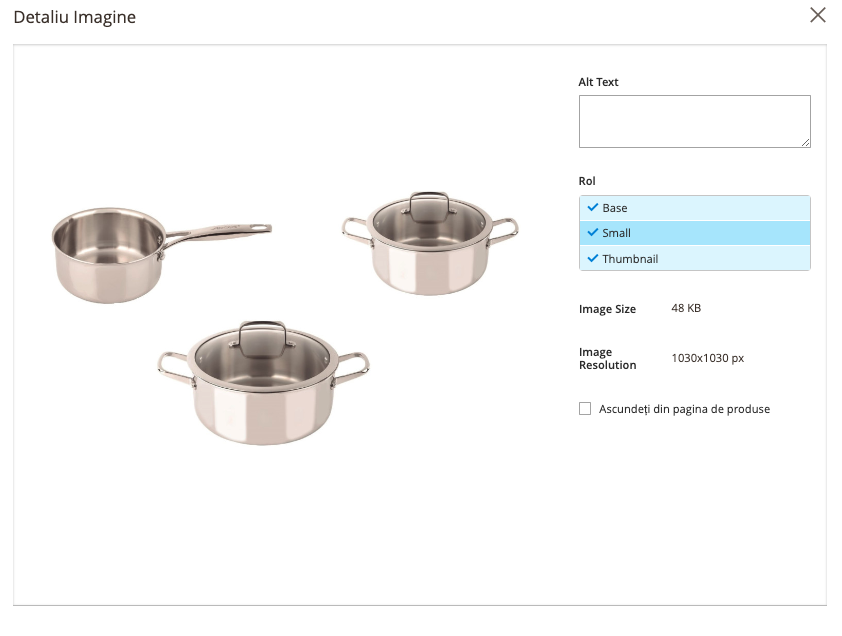Screen dimensions: 842x636
Task: Click the checkmark icon beside Small
Action: click(x=592, y=233)
